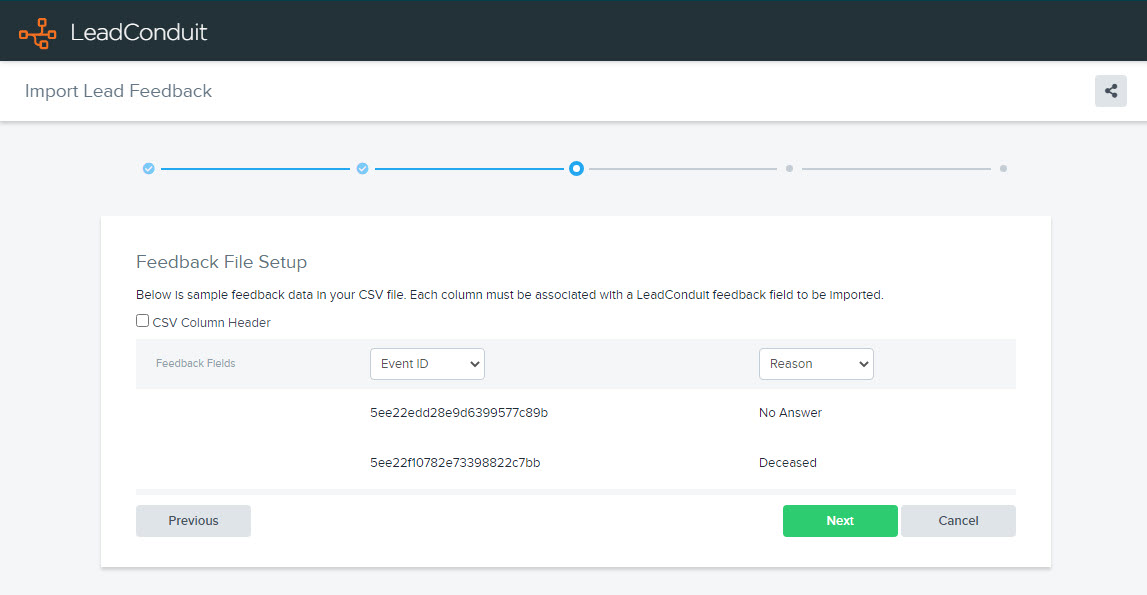Viewport: 1147px width, 595px height.
Task: Click the Previous button
Action: (193, 521)
